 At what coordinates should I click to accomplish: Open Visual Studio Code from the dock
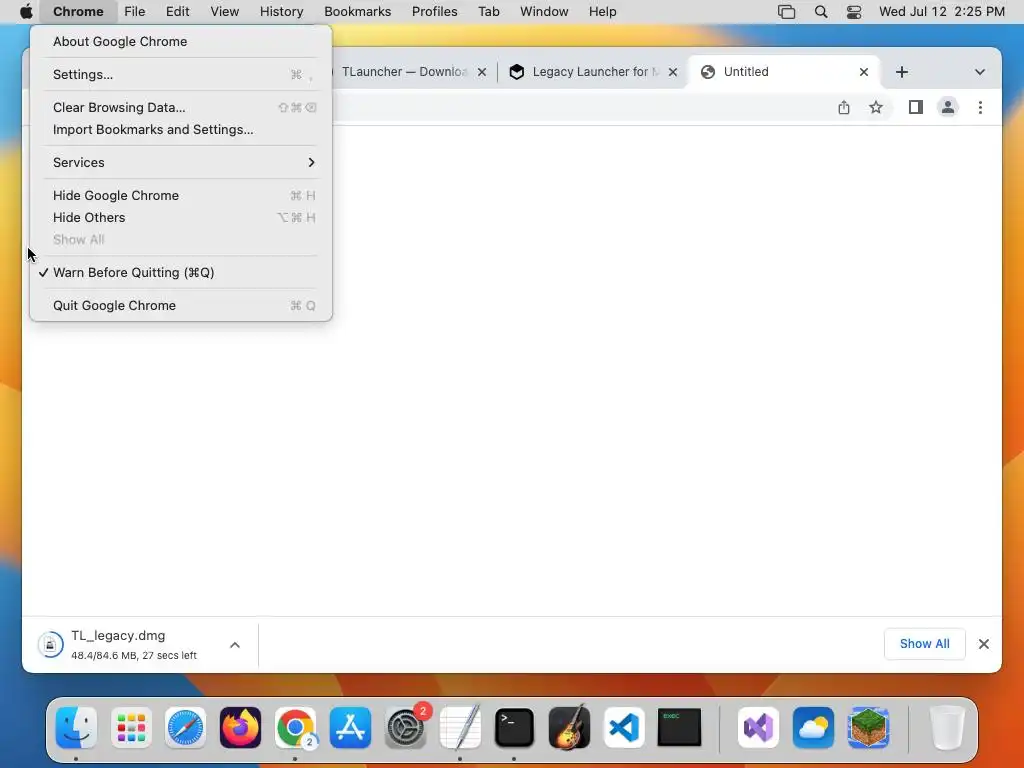click(624, 728)
